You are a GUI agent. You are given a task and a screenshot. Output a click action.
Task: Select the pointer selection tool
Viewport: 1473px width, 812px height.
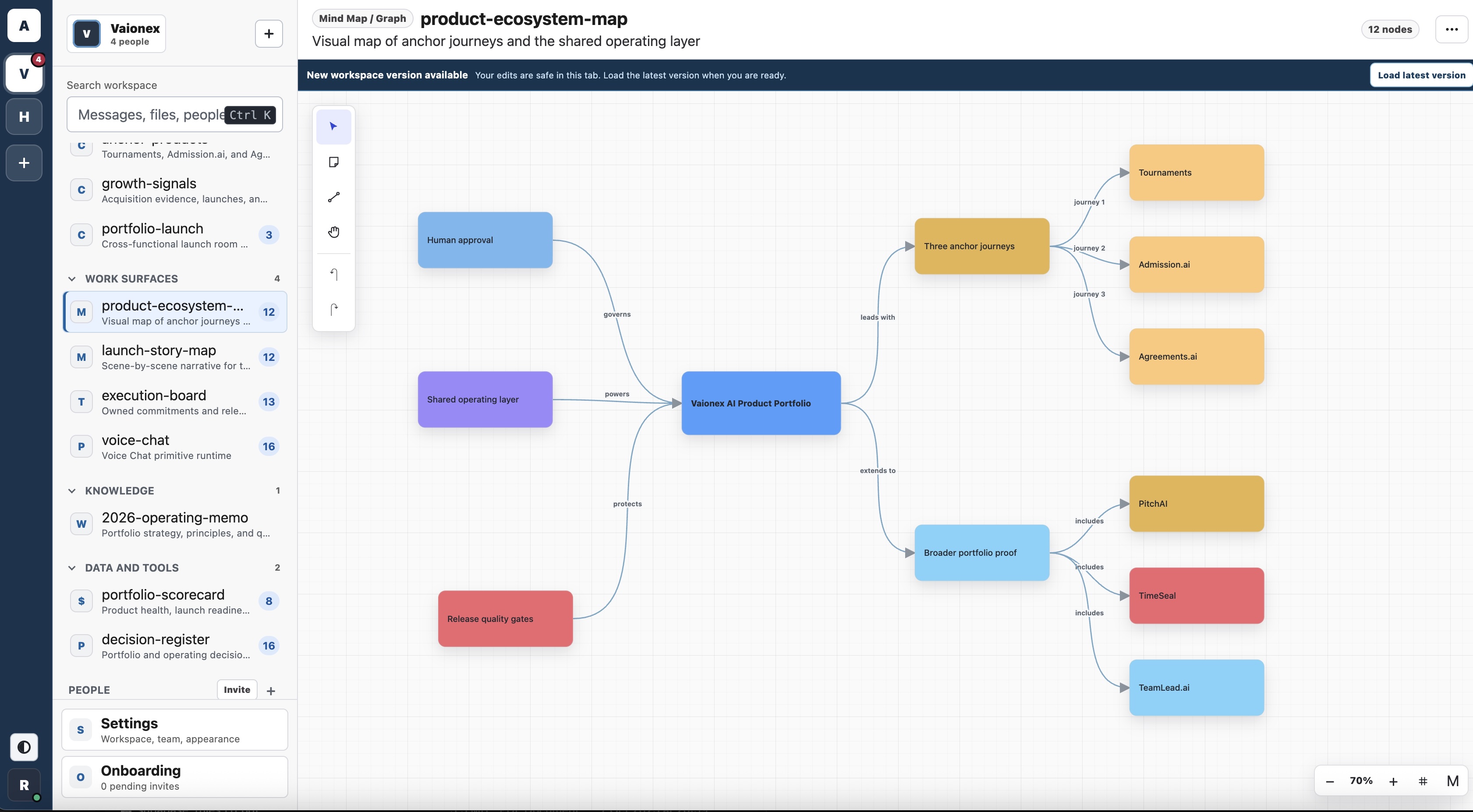tap(333, 126)
